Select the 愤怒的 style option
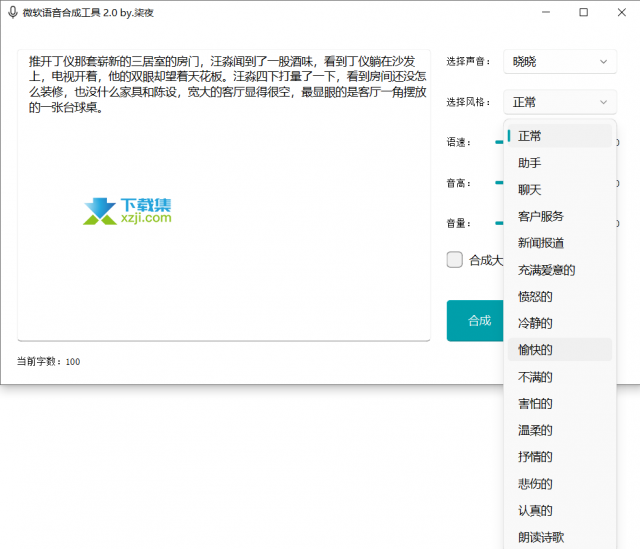640x549 pixels. pyautogui.click(x=560, y=296)
